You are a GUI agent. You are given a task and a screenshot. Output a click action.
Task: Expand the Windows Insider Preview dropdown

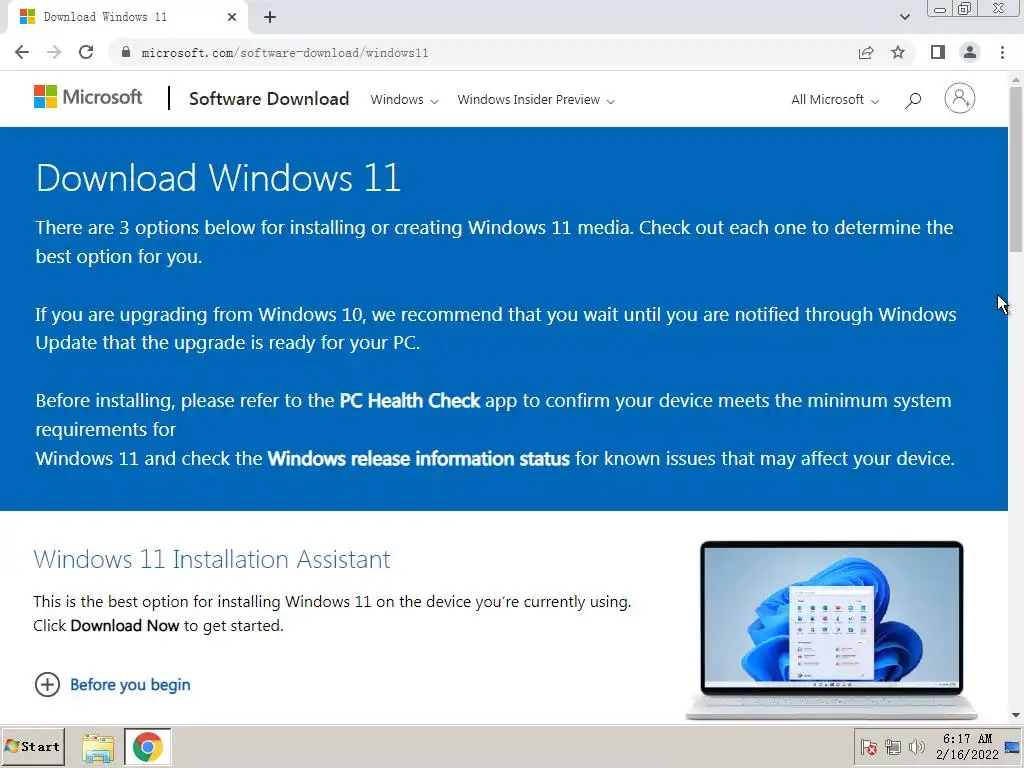(536, 100)
